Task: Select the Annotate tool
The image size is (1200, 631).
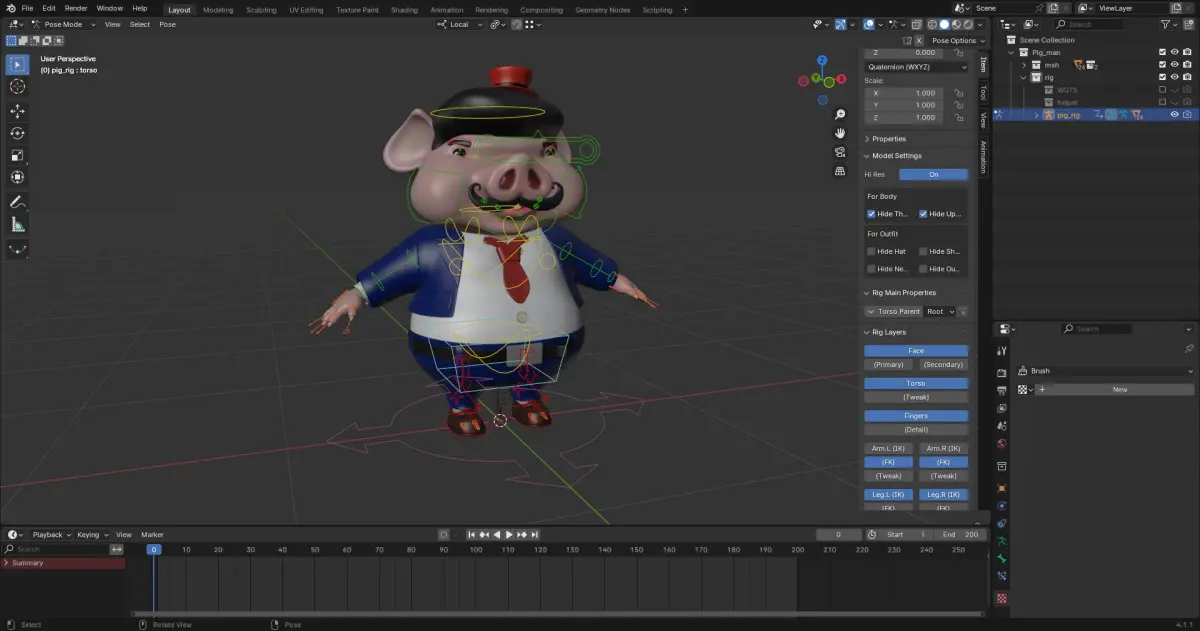Action: coord(17,202)
